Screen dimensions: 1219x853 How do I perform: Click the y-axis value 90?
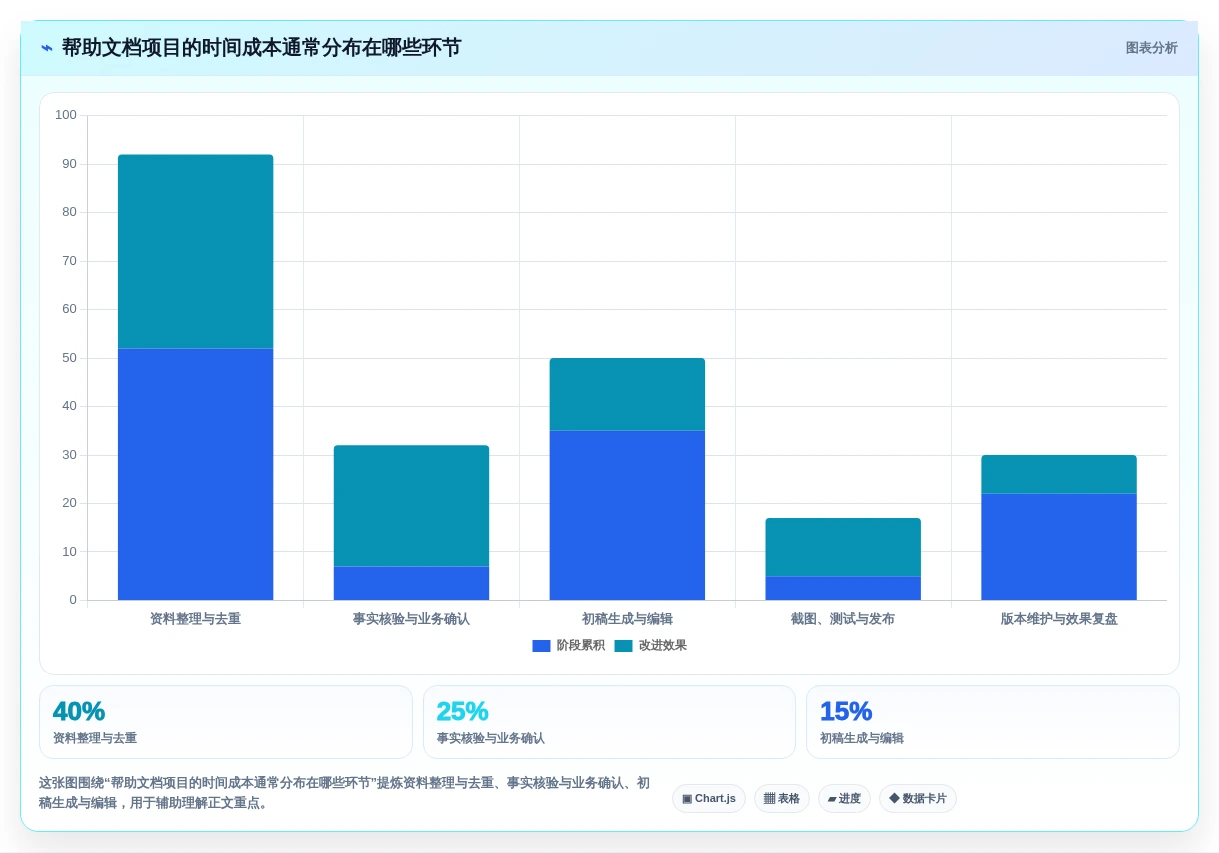(69, 164)
